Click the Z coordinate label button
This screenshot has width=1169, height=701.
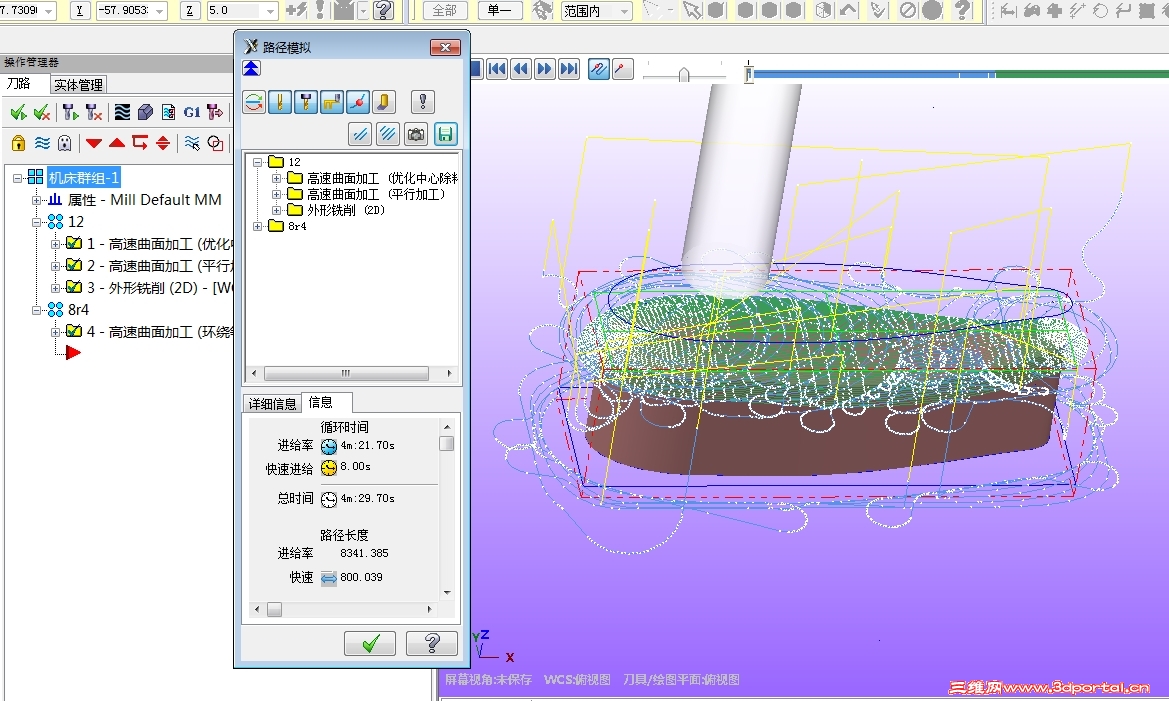(190, 10)
